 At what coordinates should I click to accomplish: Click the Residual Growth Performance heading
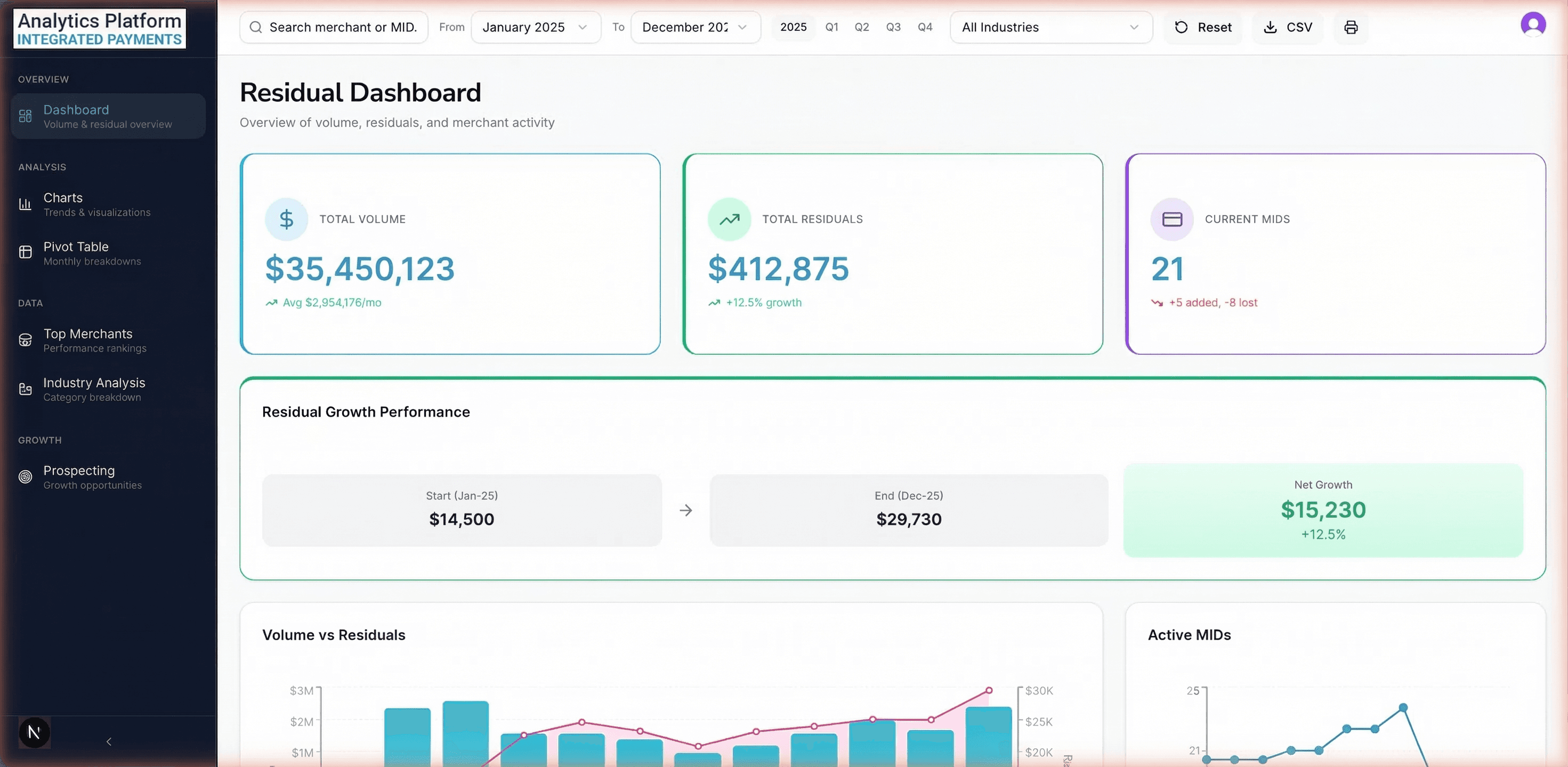tap(366, 412)
